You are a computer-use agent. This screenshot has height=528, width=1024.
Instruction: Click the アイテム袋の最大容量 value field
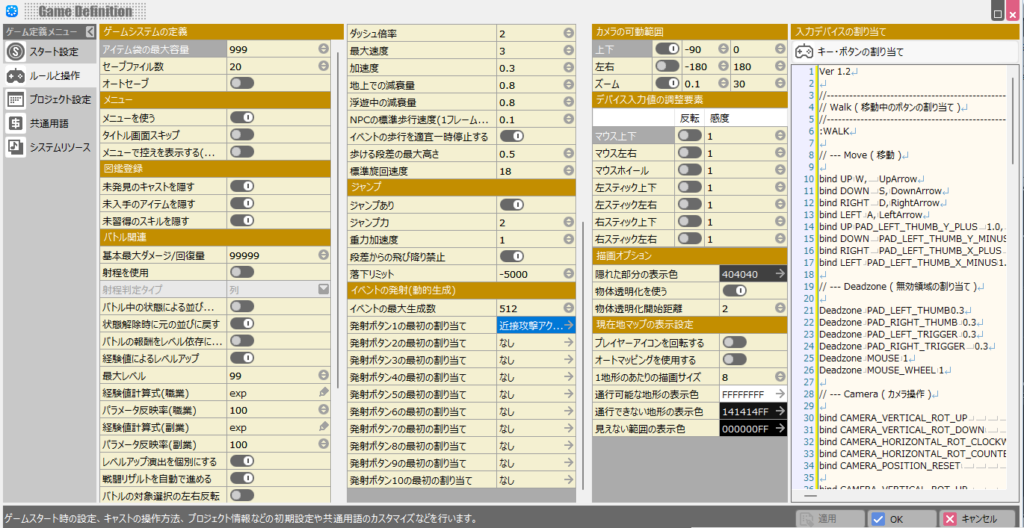point(270,49)
